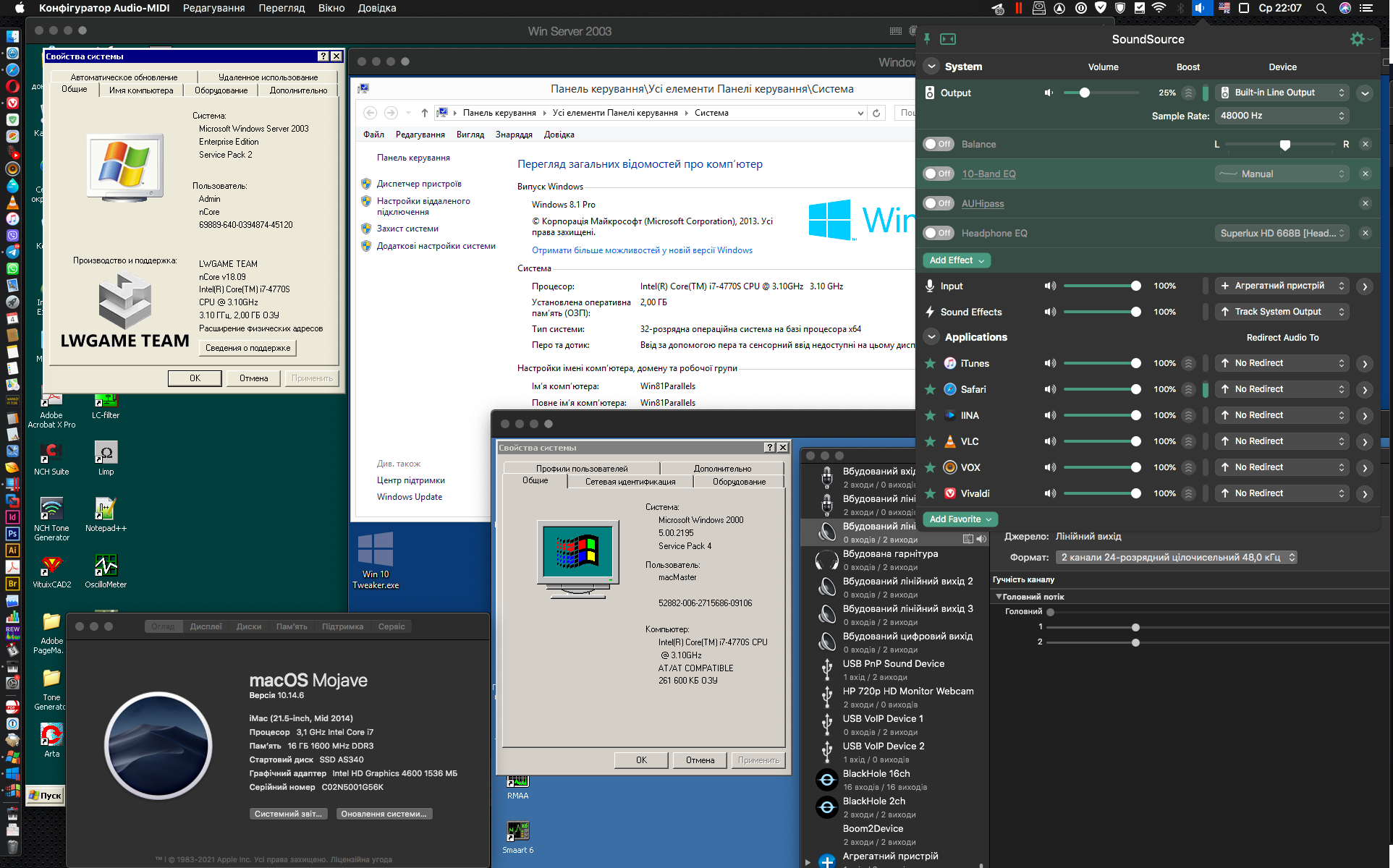Click the VOX app icon
The height and width of the screenshot is (868, 1393).
[950, 467]
